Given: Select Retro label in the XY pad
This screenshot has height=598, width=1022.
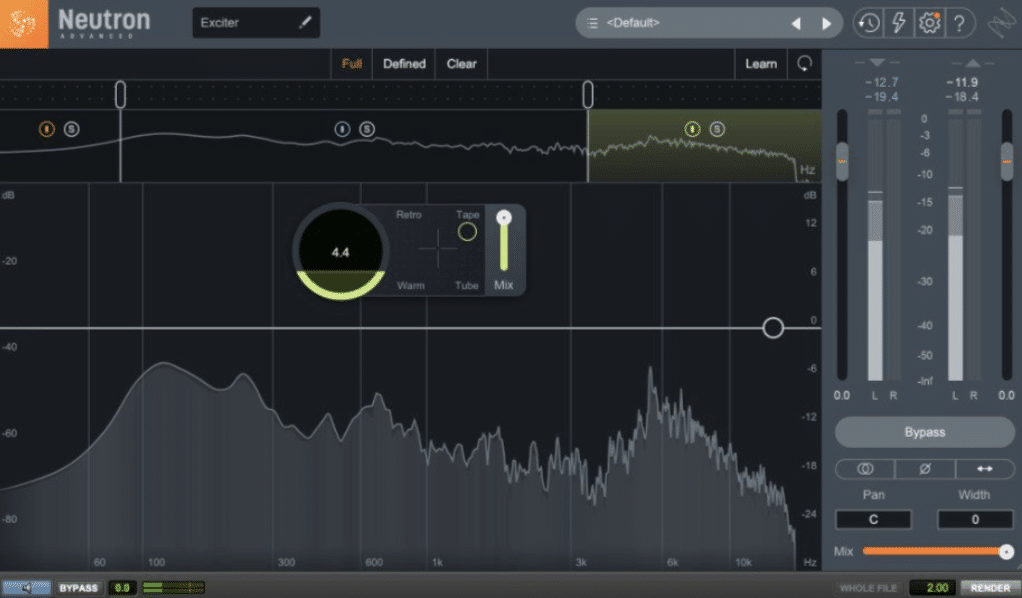Looking at the screenshot, I should 409,215.
